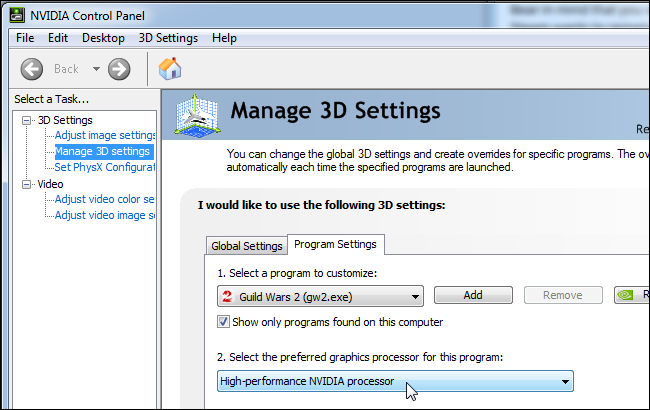Collapse the Video tree node
Screen dimensions: 650x410
pos(27,184)
